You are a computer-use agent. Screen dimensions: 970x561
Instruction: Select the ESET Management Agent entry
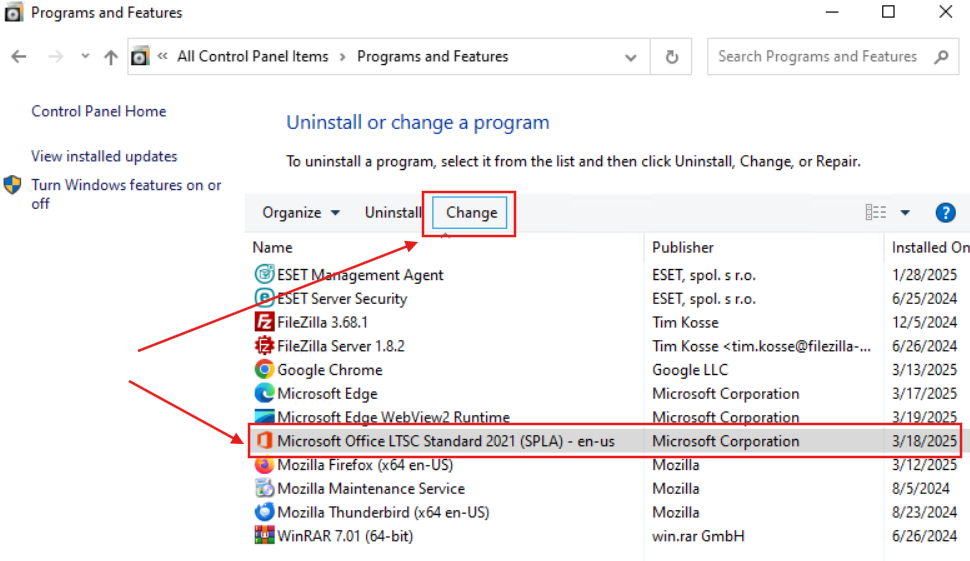(x=360, y=275)
